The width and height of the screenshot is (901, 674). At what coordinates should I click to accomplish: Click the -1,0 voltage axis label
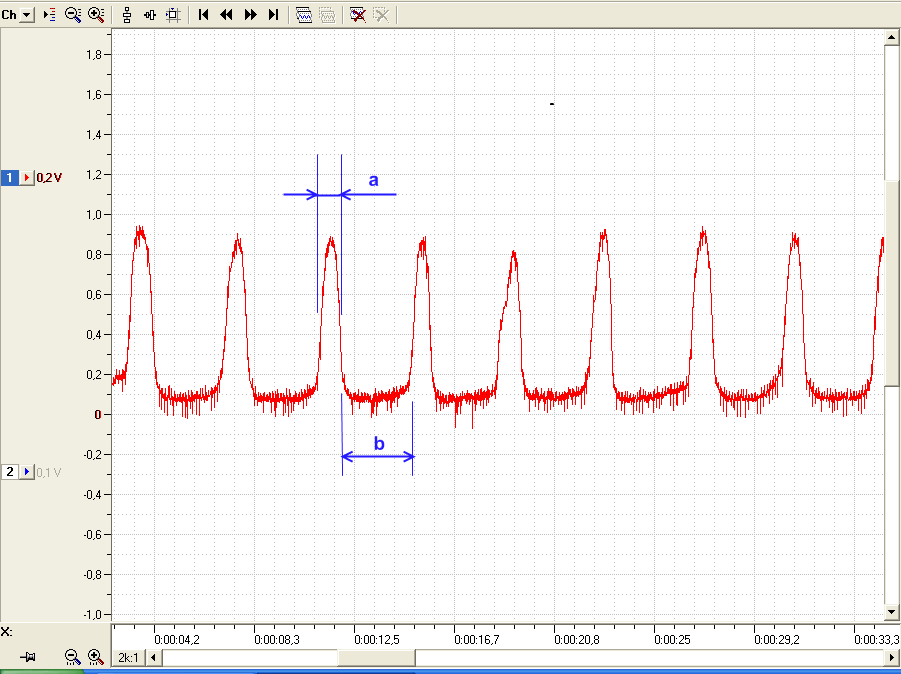point(93,615)
